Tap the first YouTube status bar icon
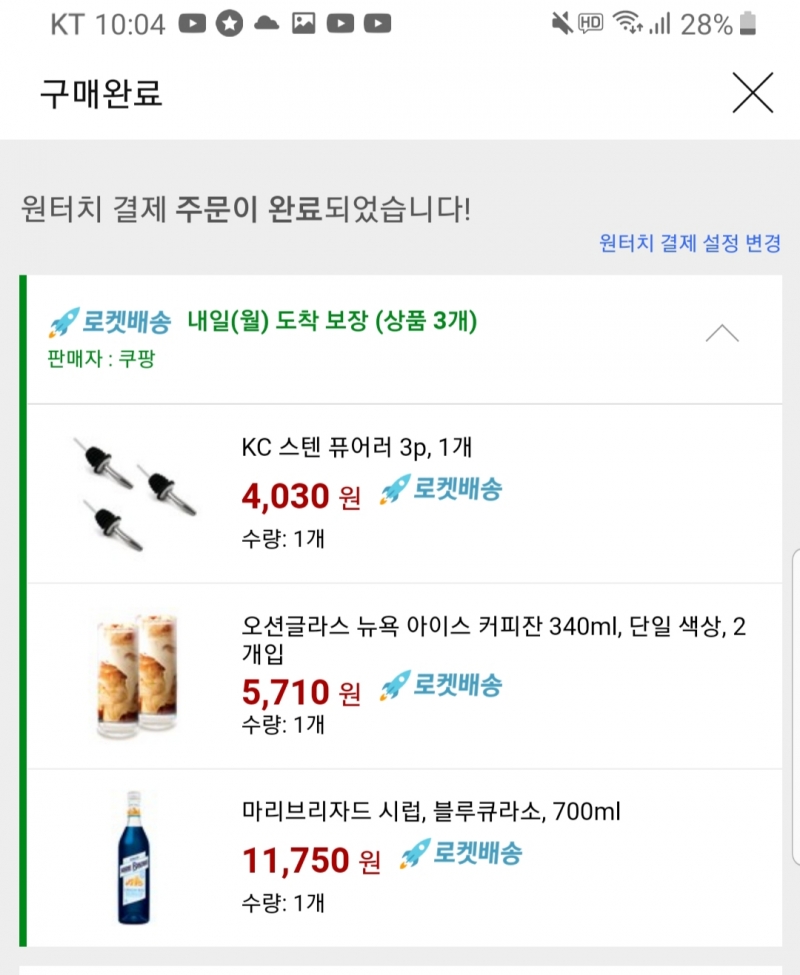 193,24
